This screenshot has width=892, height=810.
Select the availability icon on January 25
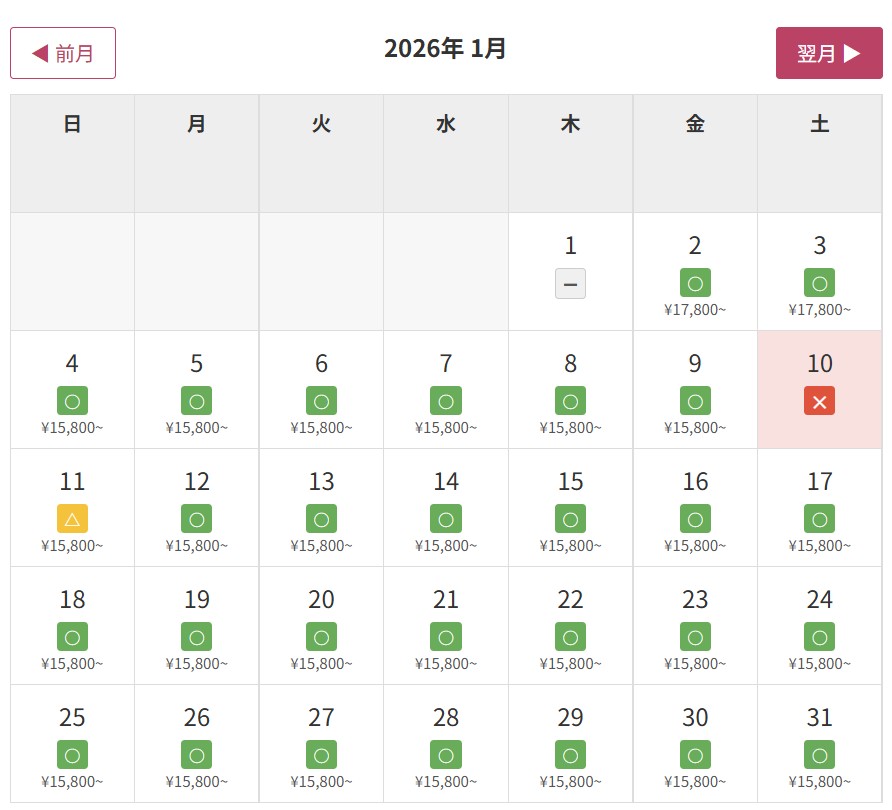72,755
